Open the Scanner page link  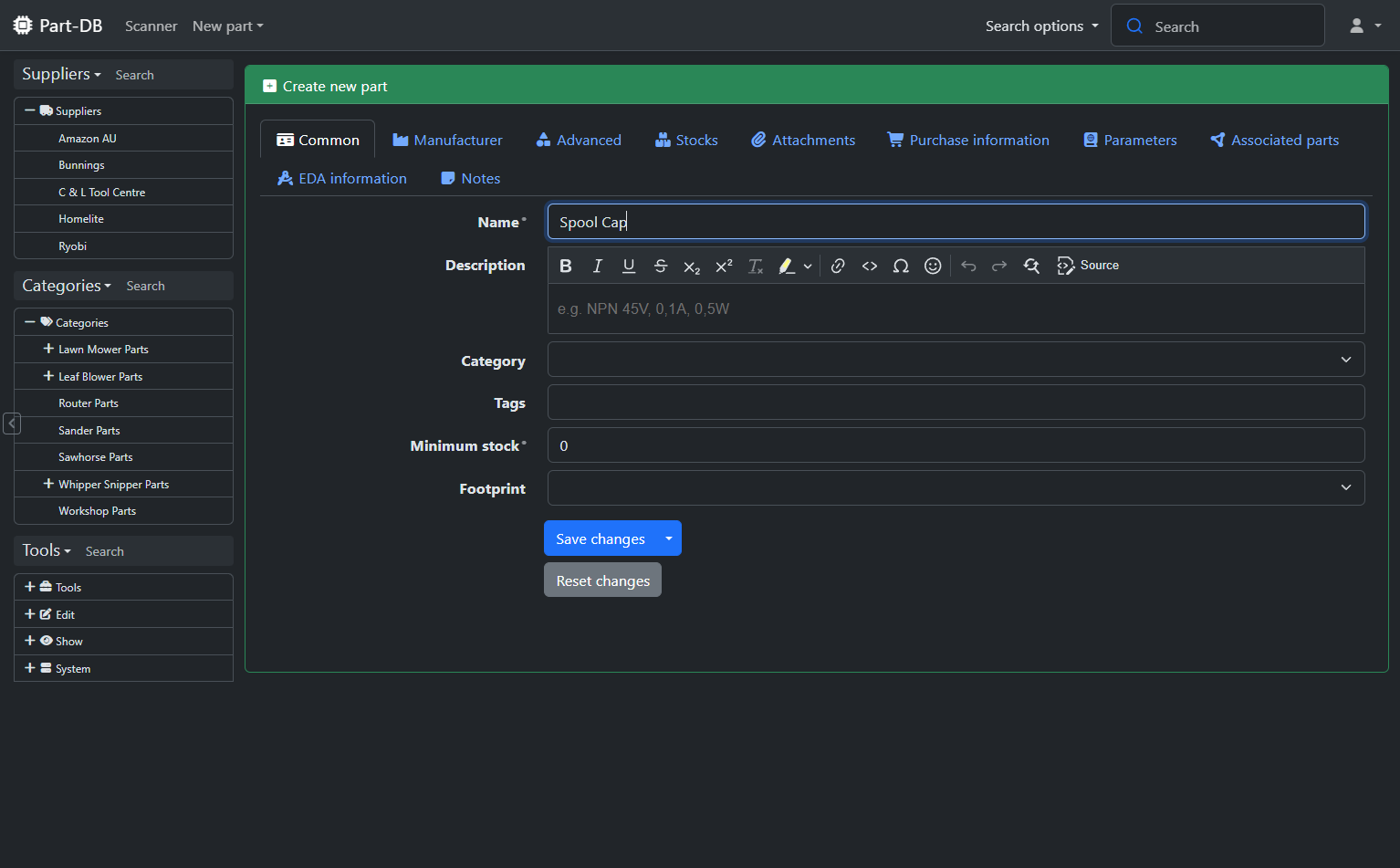click(151, 26)
